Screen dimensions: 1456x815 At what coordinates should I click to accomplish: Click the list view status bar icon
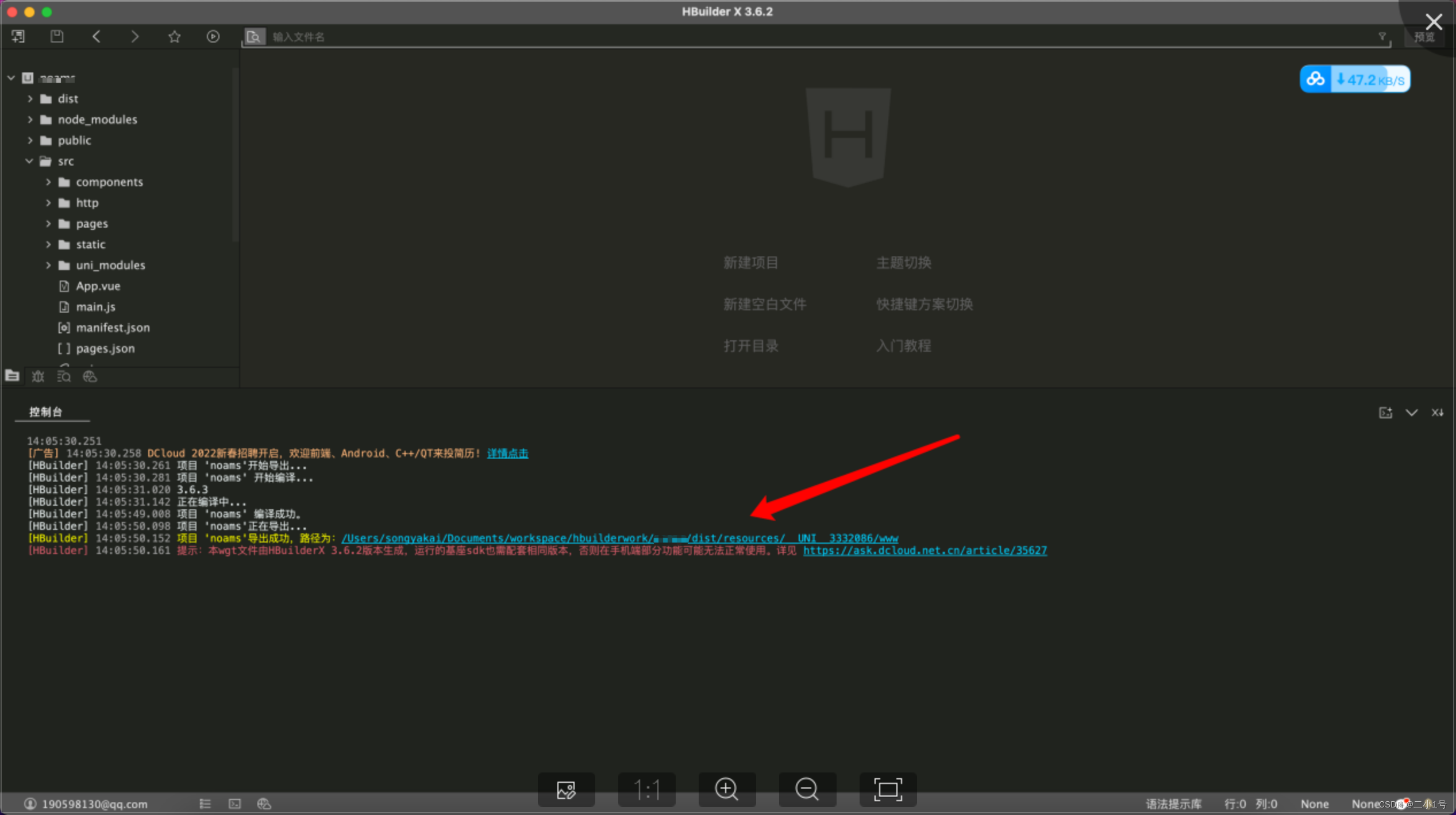pos(205,804)
